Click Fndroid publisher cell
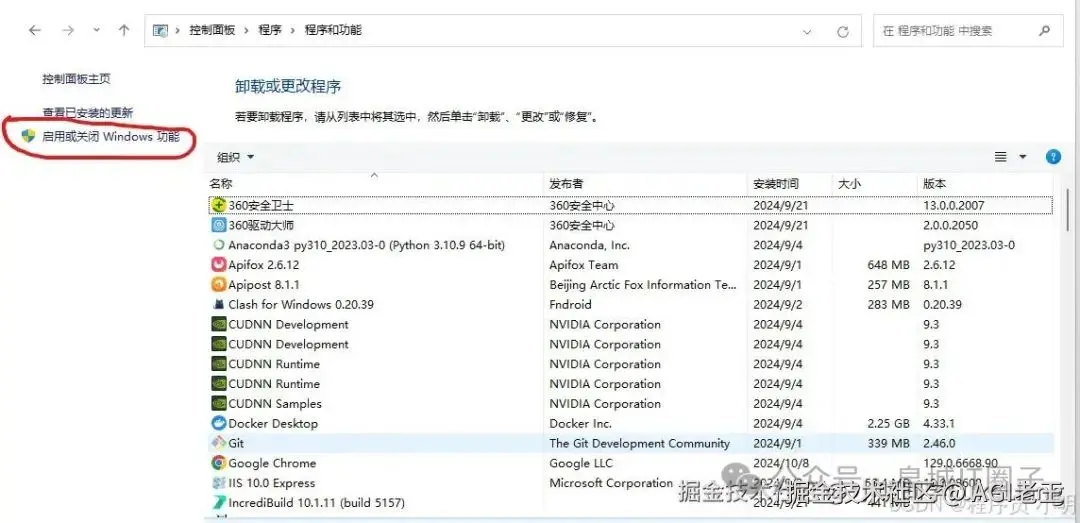1080x523 pixels. (570, 304)
